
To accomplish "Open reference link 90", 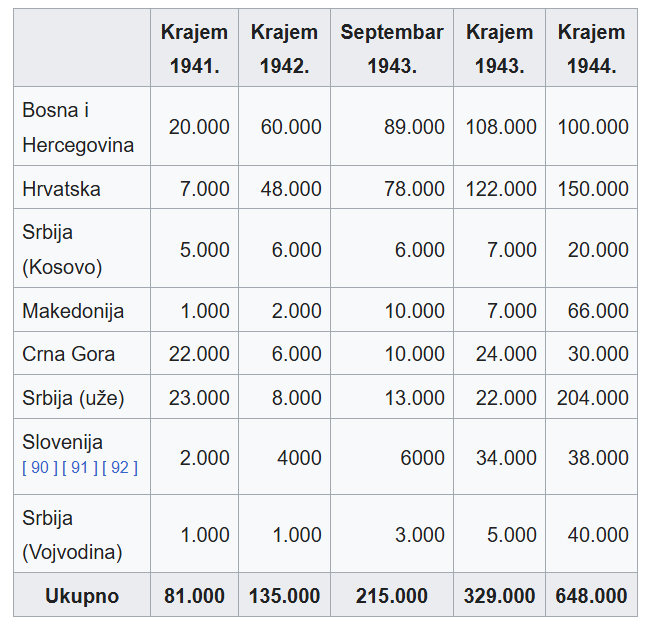I will [40, 467].
